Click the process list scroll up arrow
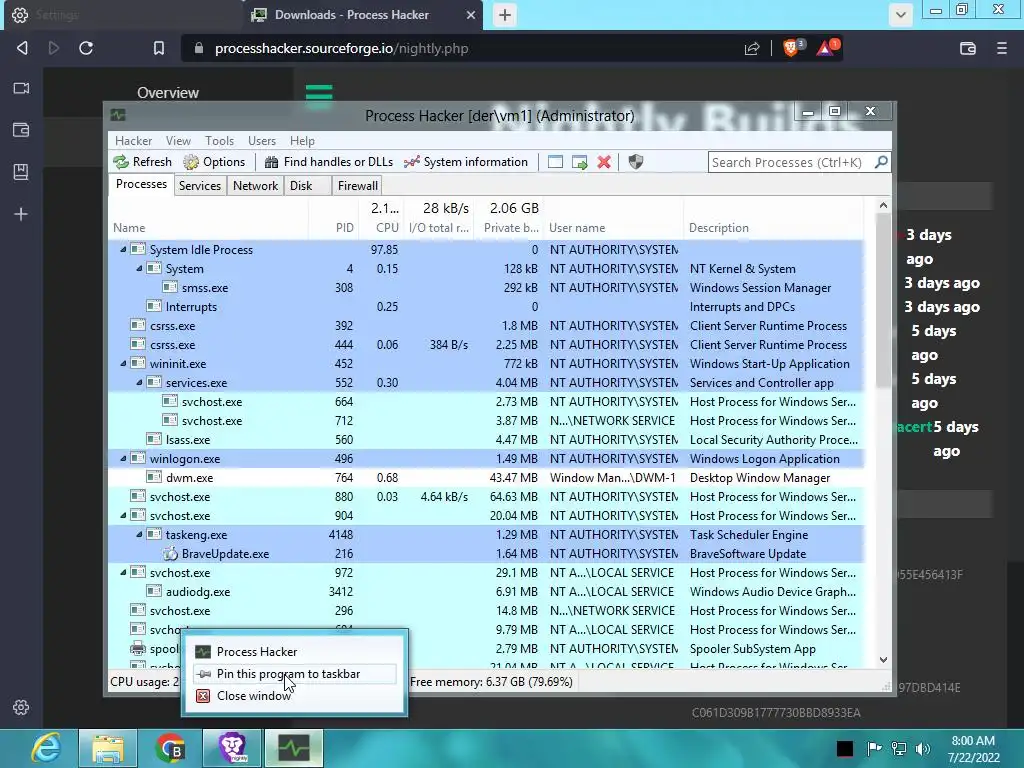The height and width of the screenshot is (768, 1024). tap(883, 205)
